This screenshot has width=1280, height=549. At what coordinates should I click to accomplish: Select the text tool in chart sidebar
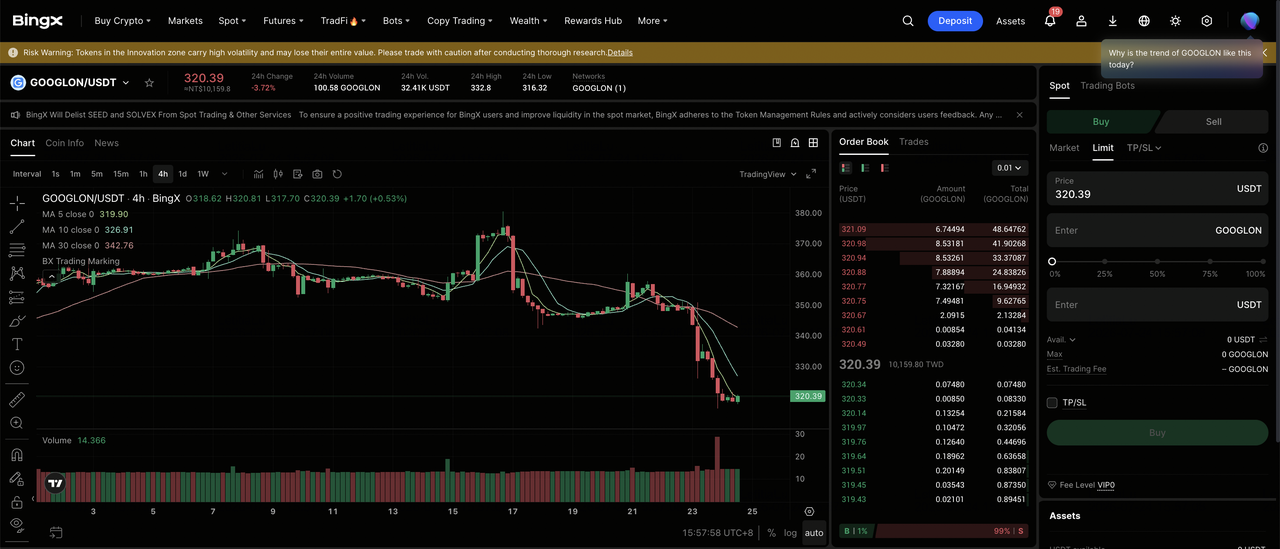(17, 344)
